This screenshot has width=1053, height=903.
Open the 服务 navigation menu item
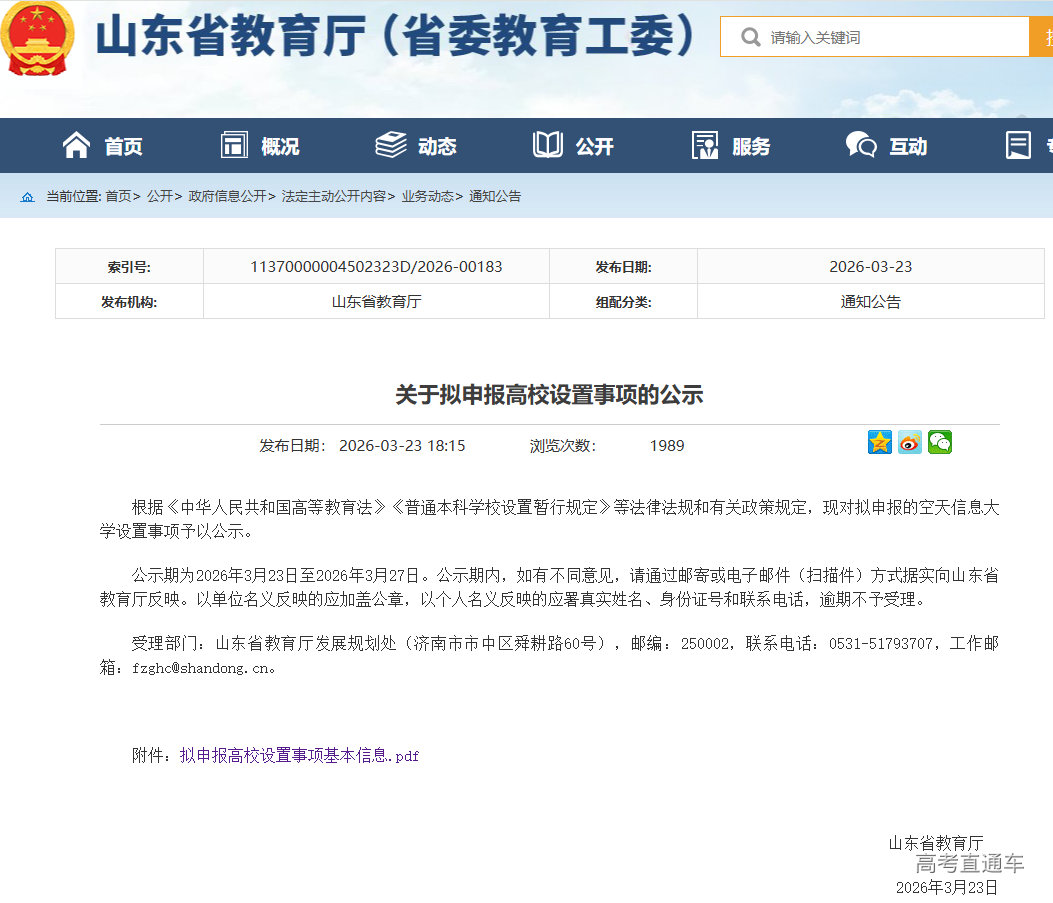tap(751, 147)
